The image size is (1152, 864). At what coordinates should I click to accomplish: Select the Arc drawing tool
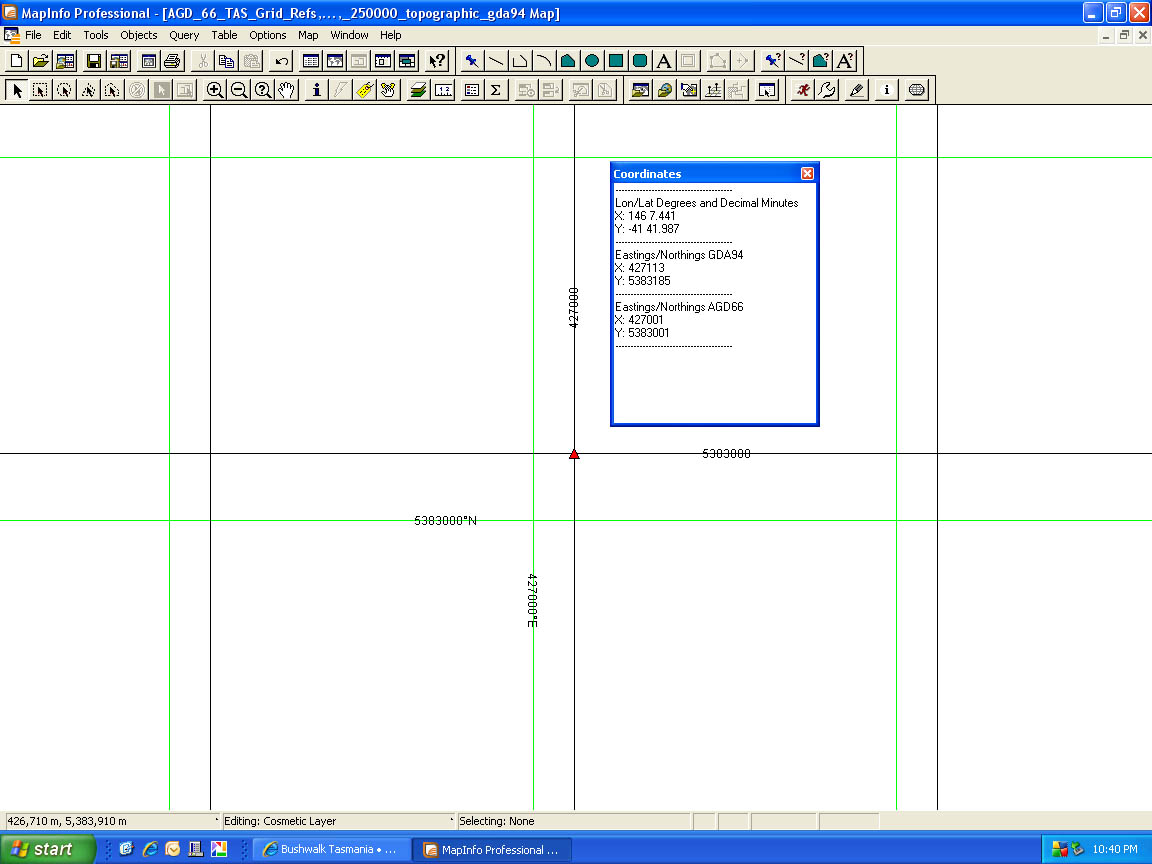pyautogui.click(x=544, y=61)
